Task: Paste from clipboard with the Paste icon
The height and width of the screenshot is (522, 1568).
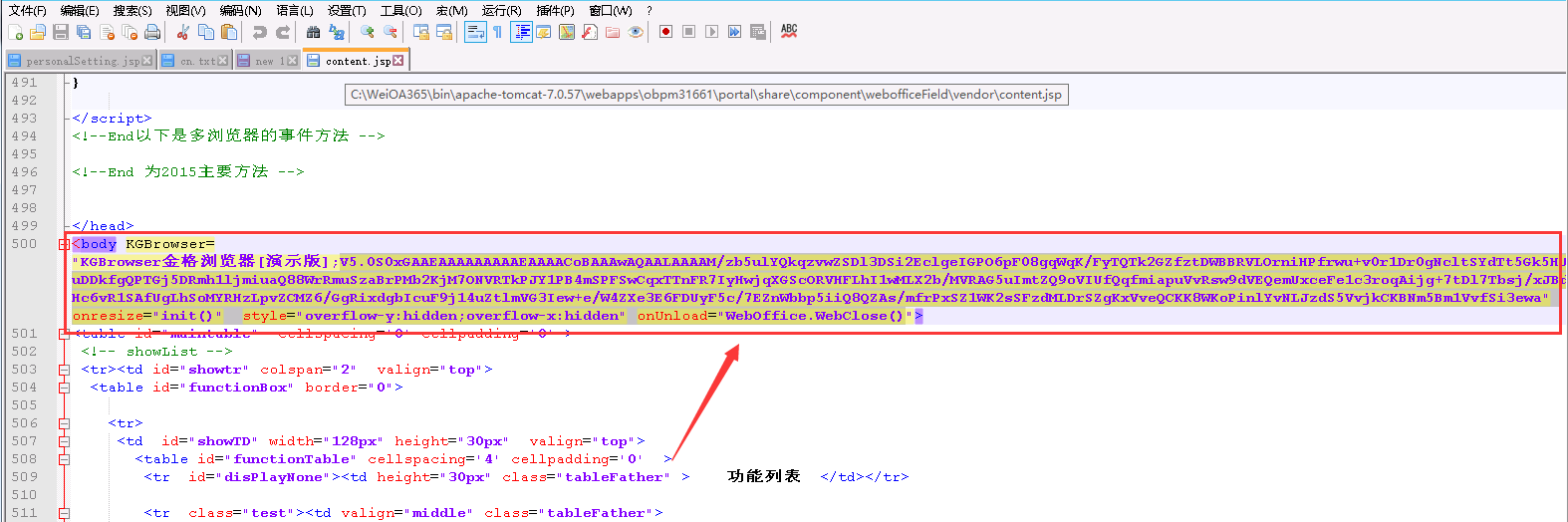Action: coord(229,32)
